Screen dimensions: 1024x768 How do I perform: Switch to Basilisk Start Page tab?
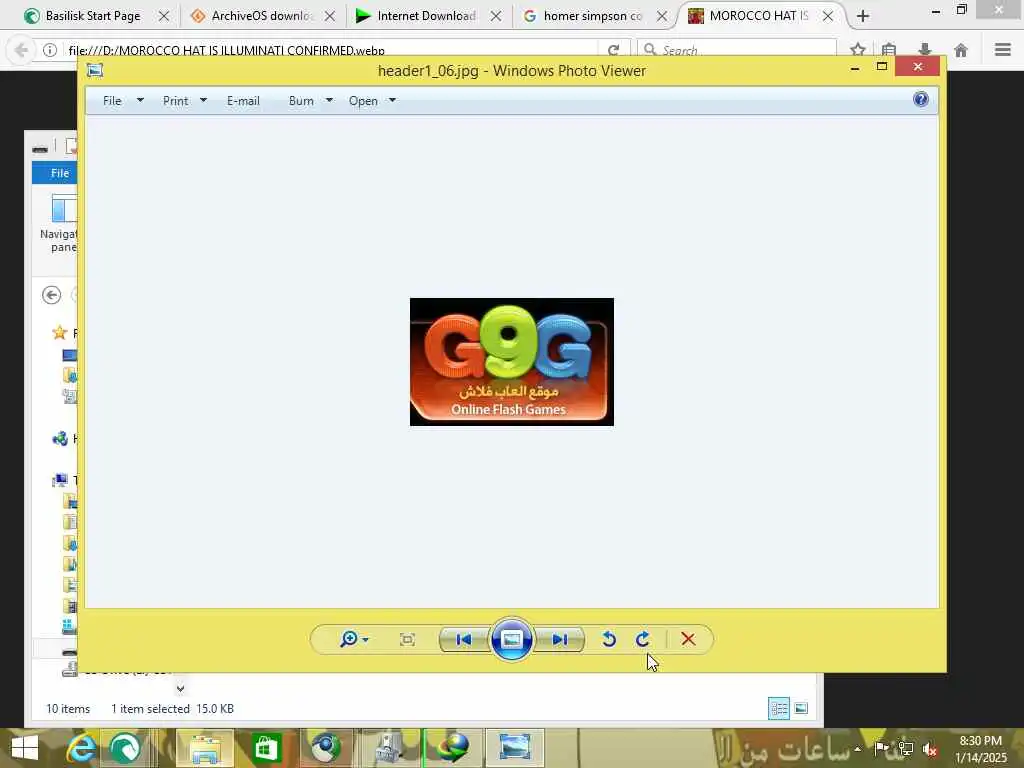pyautogui.click(x=93, y=16)
